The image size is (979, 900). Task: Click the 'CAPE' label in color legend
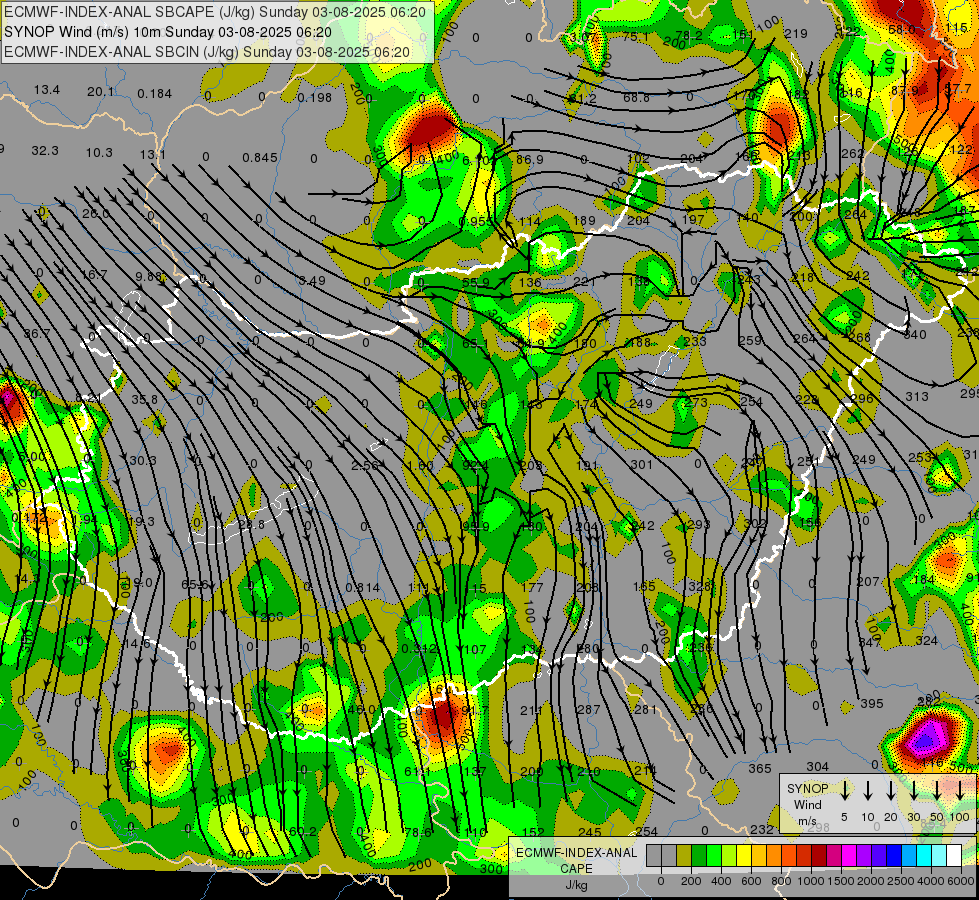click(576, 869)
